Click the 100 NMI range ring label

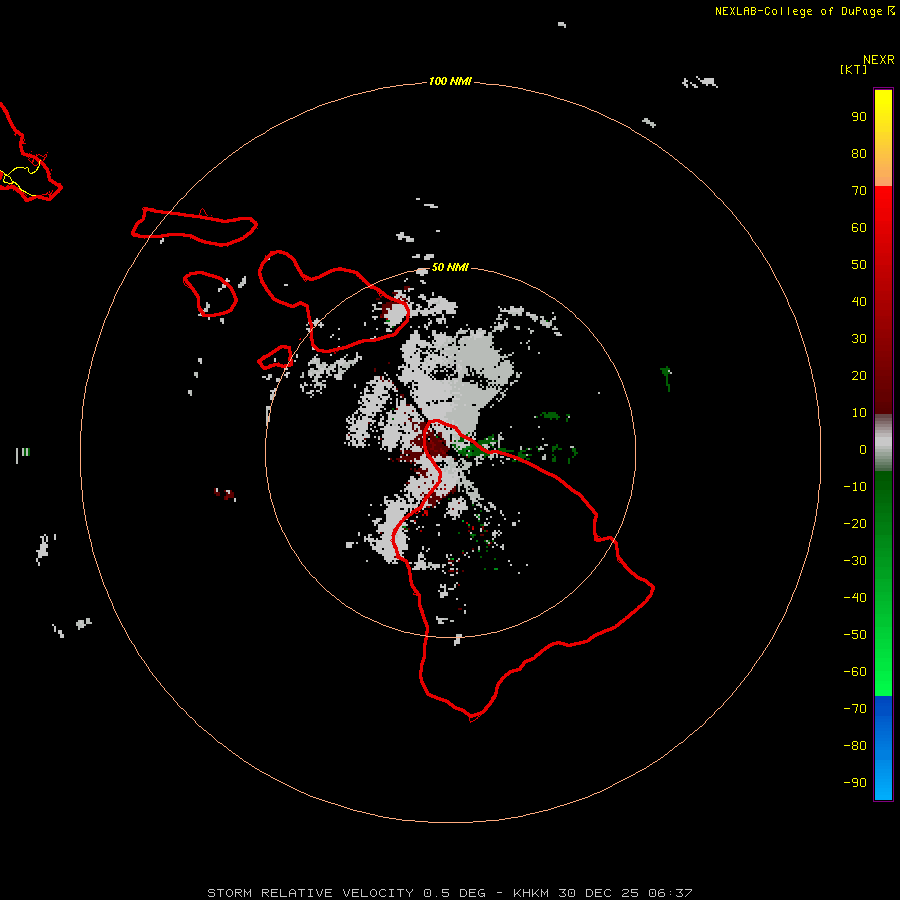point(450,81)
